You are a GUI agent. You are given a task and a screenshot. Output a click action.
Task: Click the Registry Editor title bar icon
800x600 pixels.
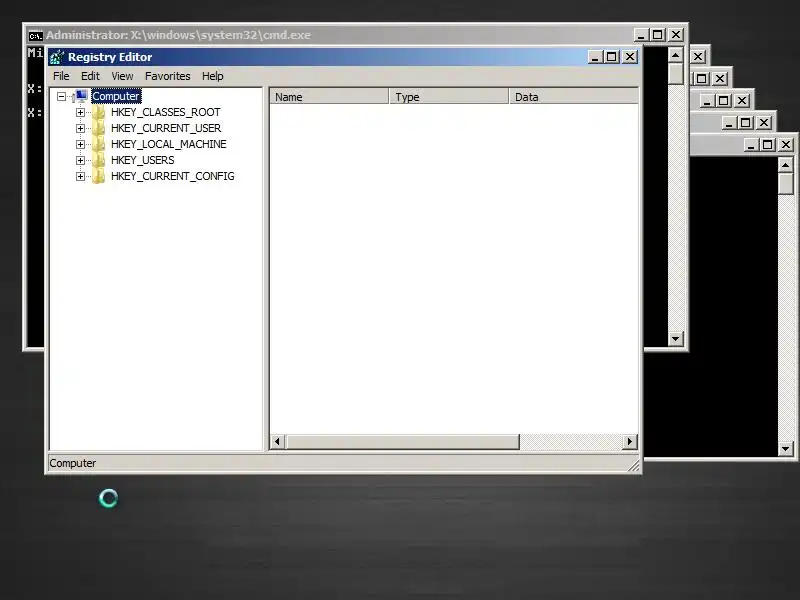point(57,57)
